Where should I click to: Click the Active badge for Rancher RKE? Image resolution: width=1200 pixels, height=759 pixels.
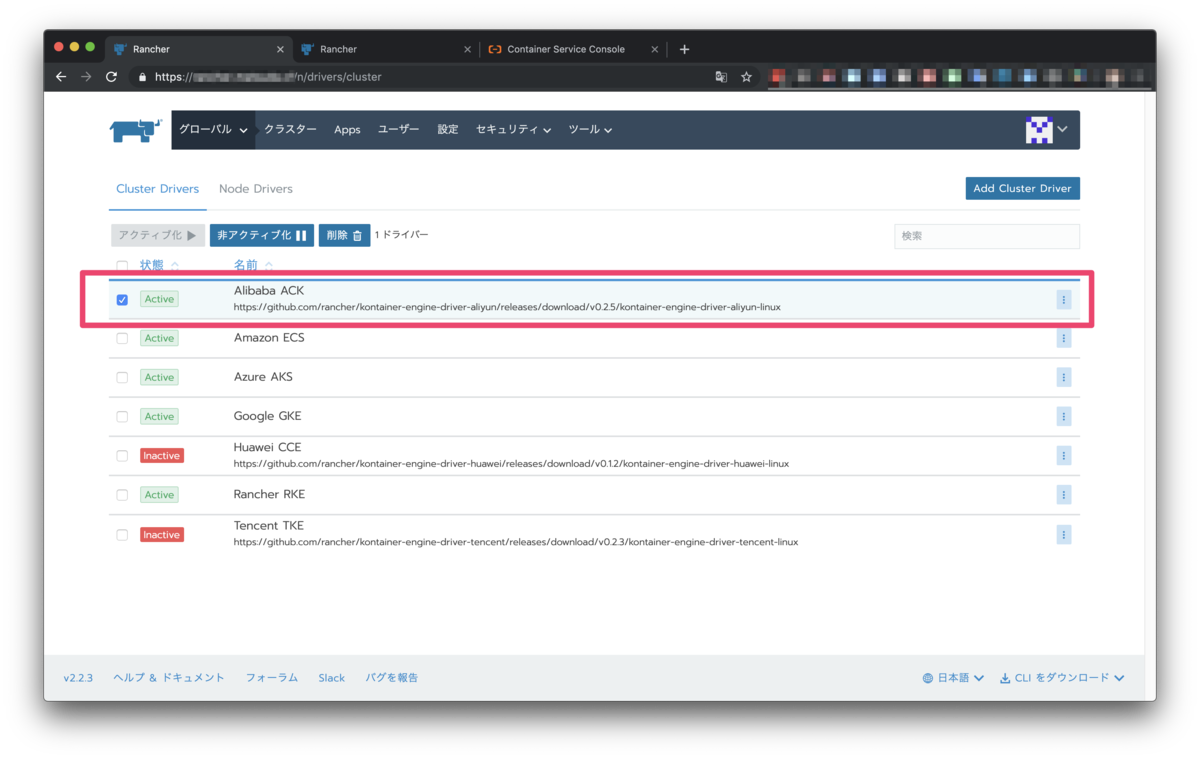coord(159,494)
